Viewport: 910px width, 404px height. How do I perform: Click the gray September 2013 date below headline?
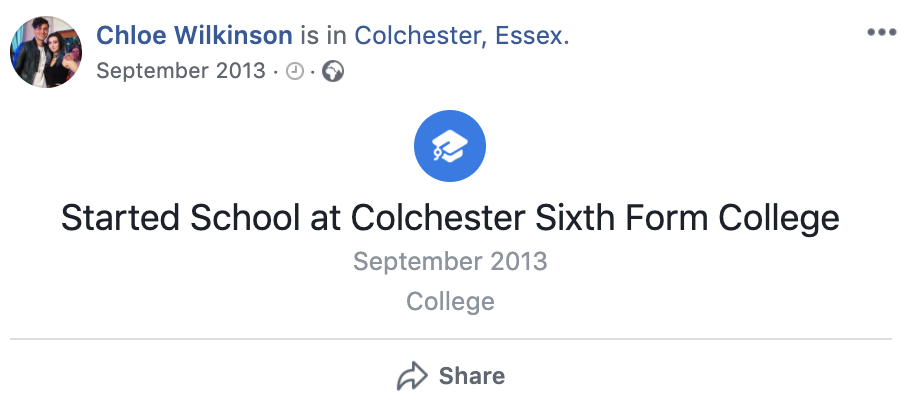(450, 262)
